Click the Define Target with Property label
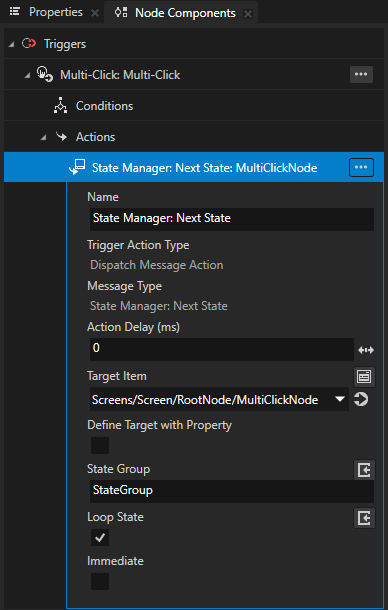 (x=160, y=425)
